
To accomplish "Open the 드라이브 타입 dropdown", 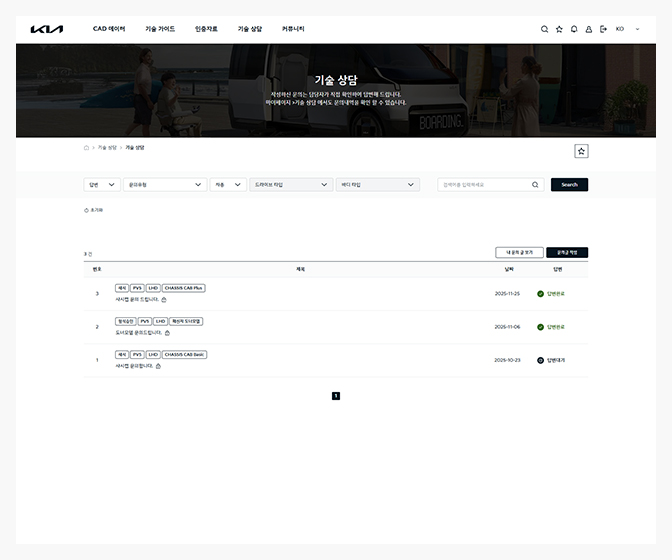I will [x=291, y=185].
